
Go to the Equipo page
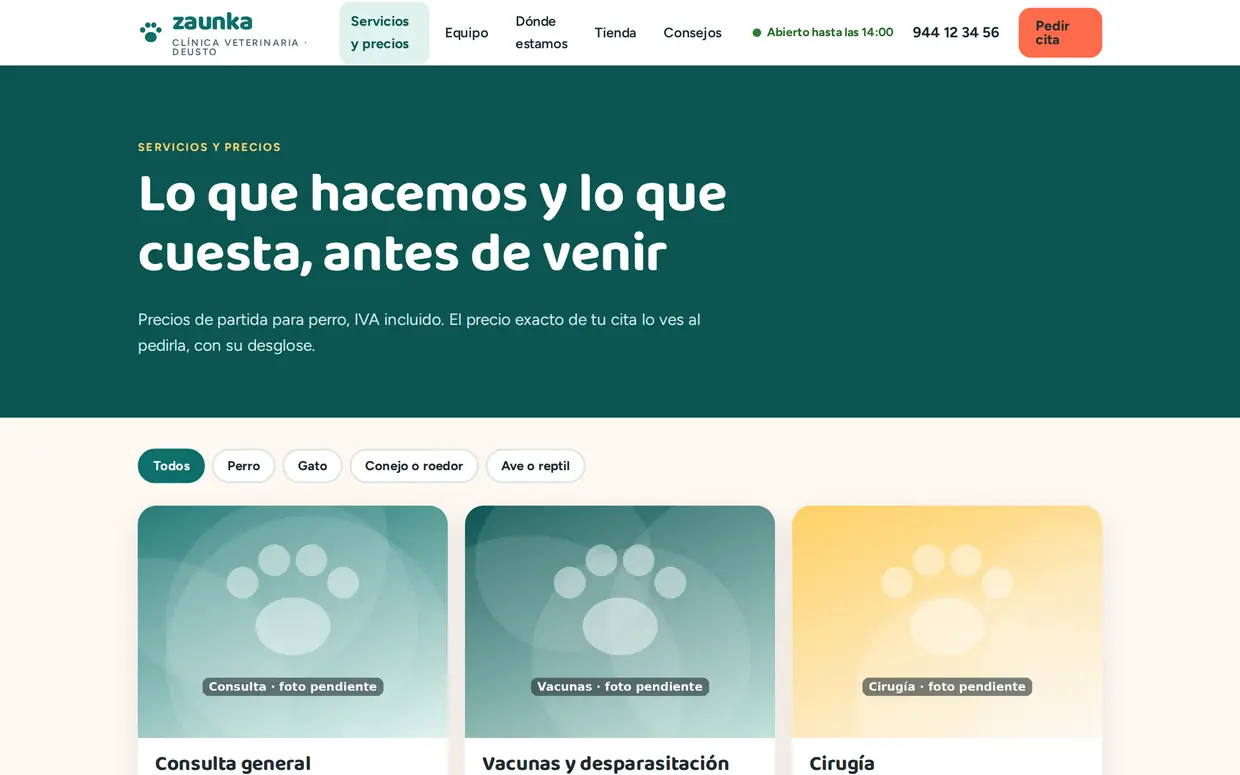coord(466,33)
